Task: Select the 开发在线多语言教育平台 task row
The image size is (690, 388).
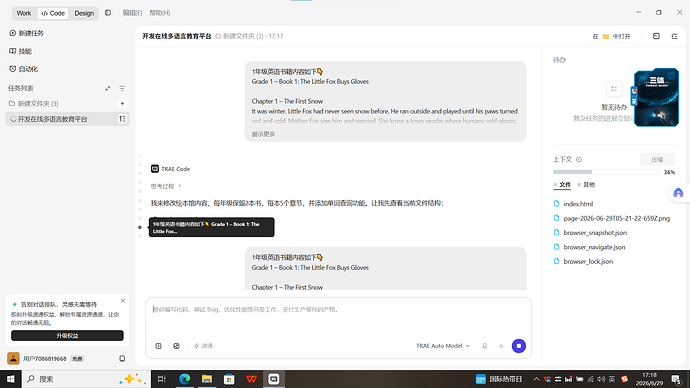Action: (67, 119)
